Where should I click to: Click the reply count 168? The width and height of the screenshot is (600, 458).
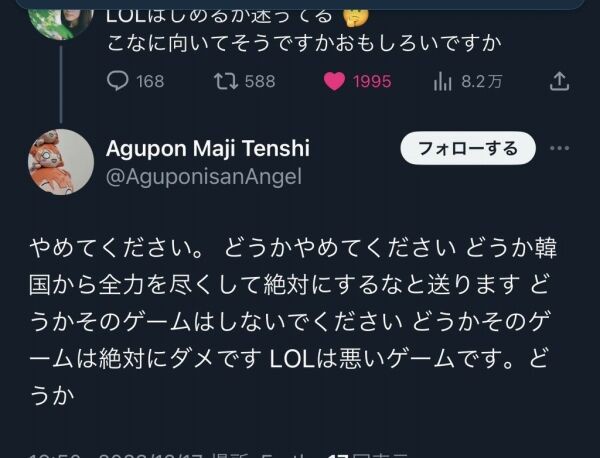[150, 81]
